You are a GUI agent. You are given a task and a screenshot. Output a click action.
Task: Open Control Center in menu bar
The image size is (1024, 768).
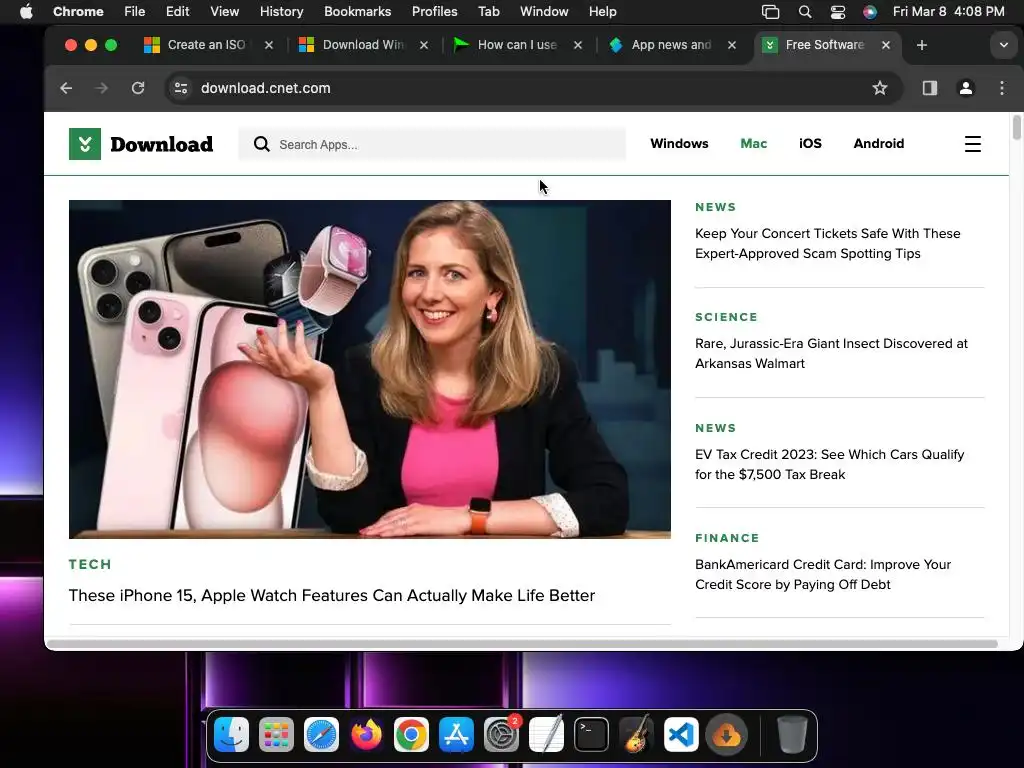click(838, 12)
